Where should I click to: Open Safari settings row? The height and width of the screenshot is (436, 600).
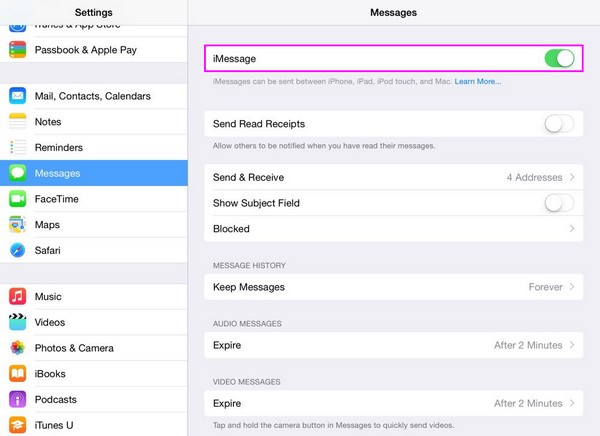pyautogui.click(x=94, y=250)
